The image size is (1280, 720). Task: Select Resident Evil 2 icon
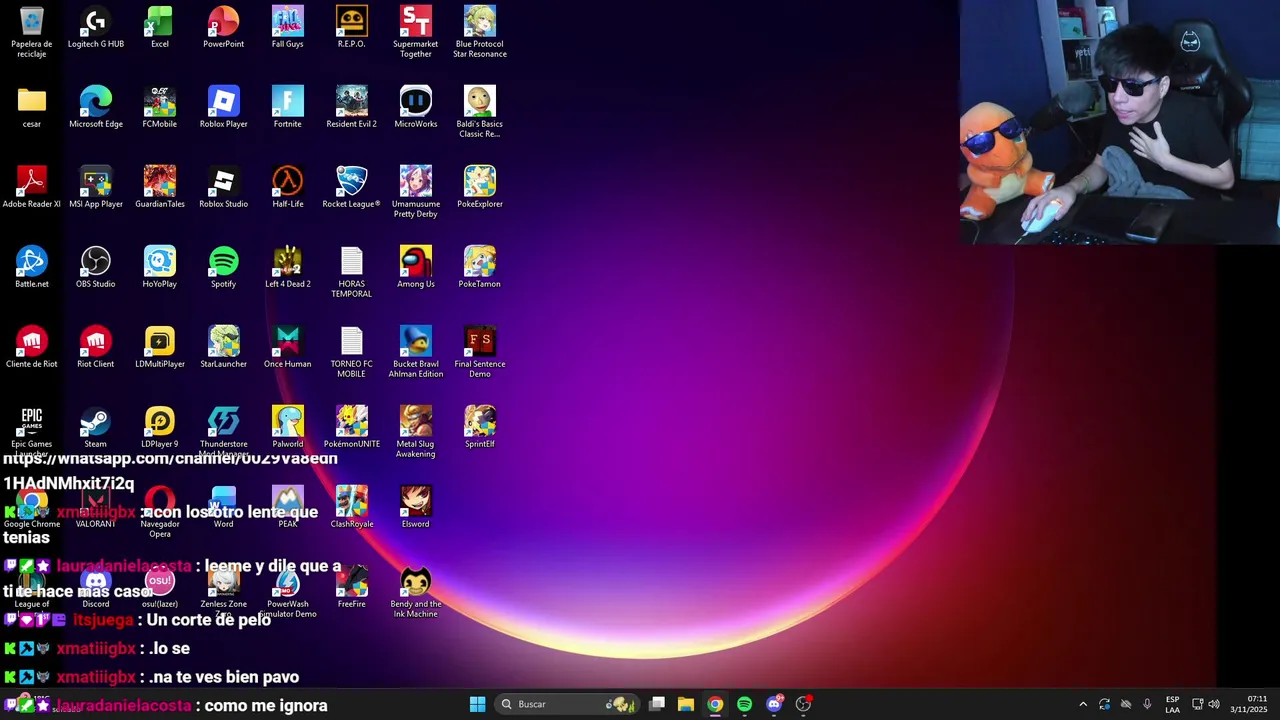click(x=352, y=108)
